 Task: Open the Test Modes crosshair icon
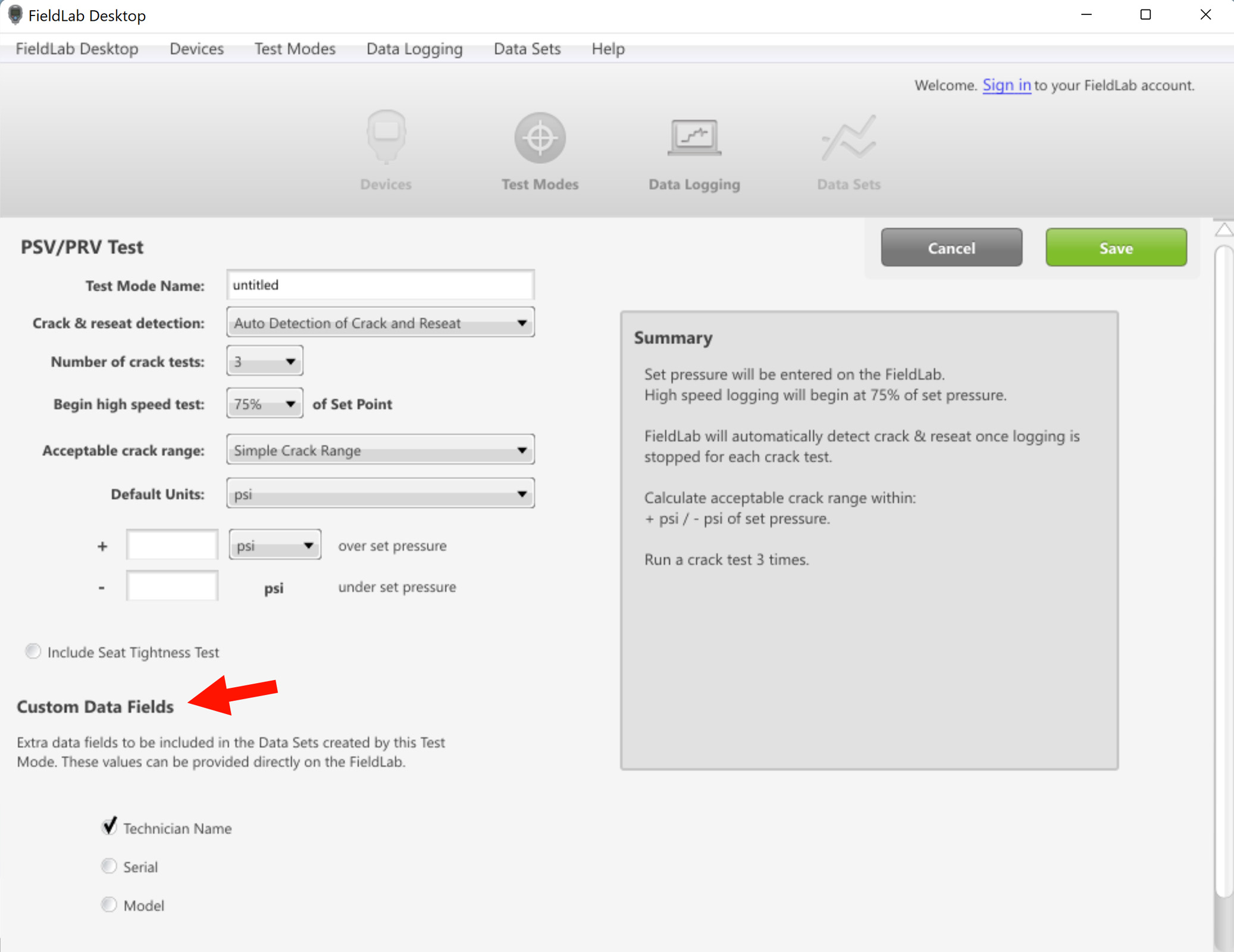point(540,138)
